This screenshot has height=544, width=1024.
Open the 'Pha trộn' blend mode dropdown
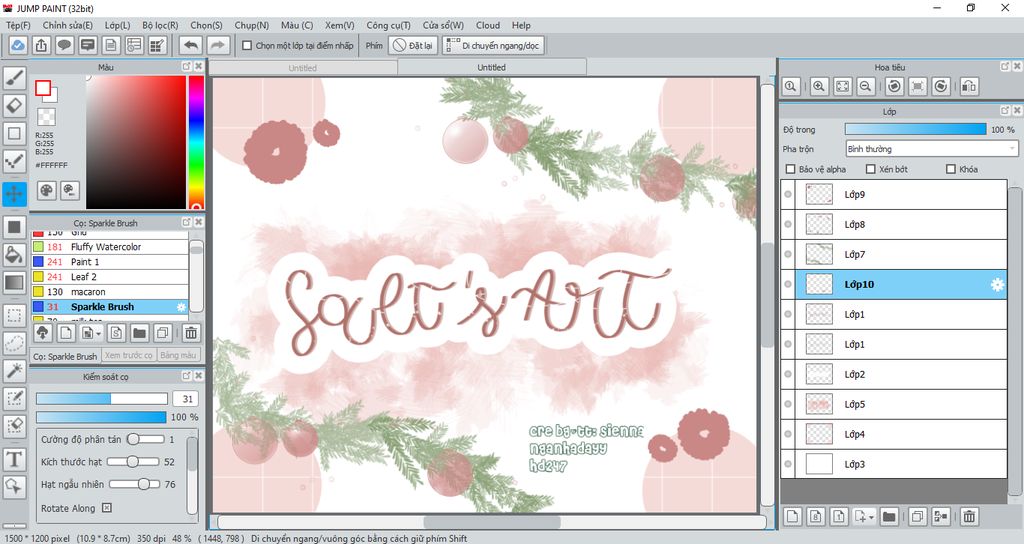(932, 149)
